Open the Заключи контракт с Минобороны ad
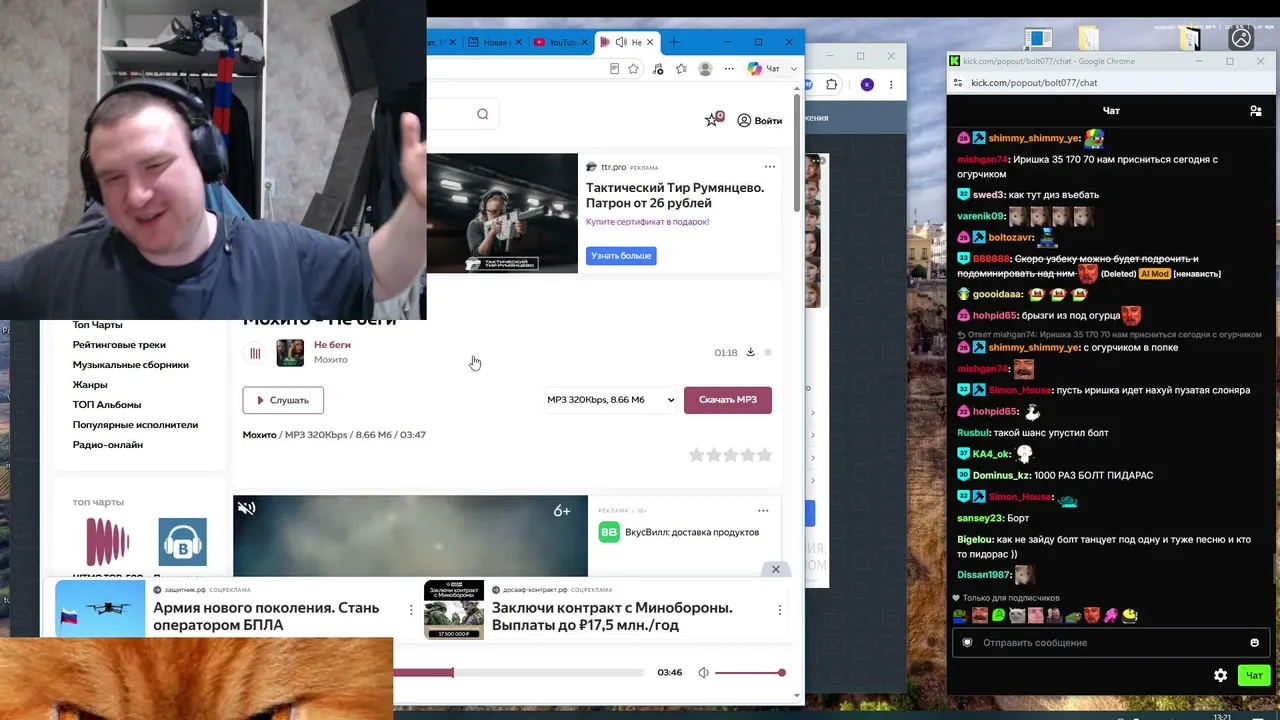Viewport: 1280px width, 720px height. [612, 616]
